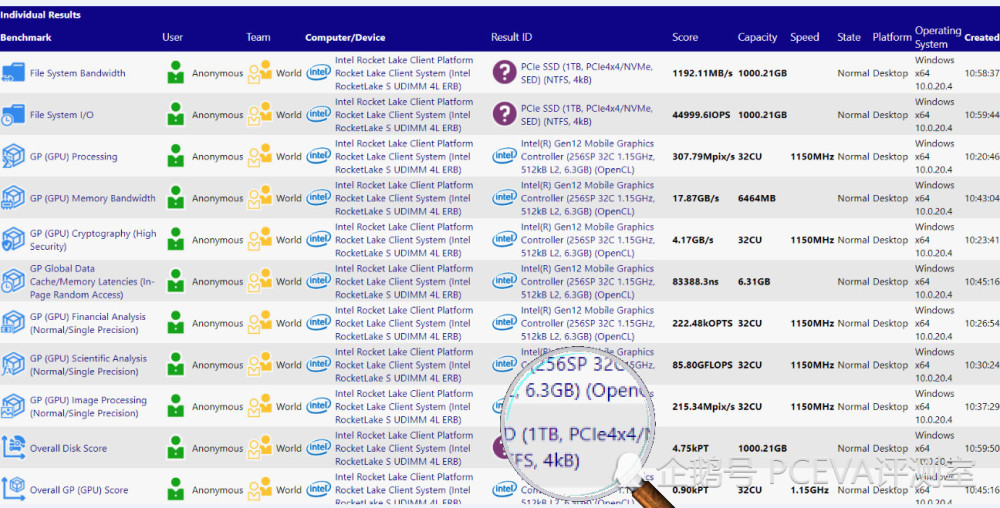Click the green user icon in Overall Disk Score row
The width and height of the screenshot is (1000, 508).
[175, 448]
